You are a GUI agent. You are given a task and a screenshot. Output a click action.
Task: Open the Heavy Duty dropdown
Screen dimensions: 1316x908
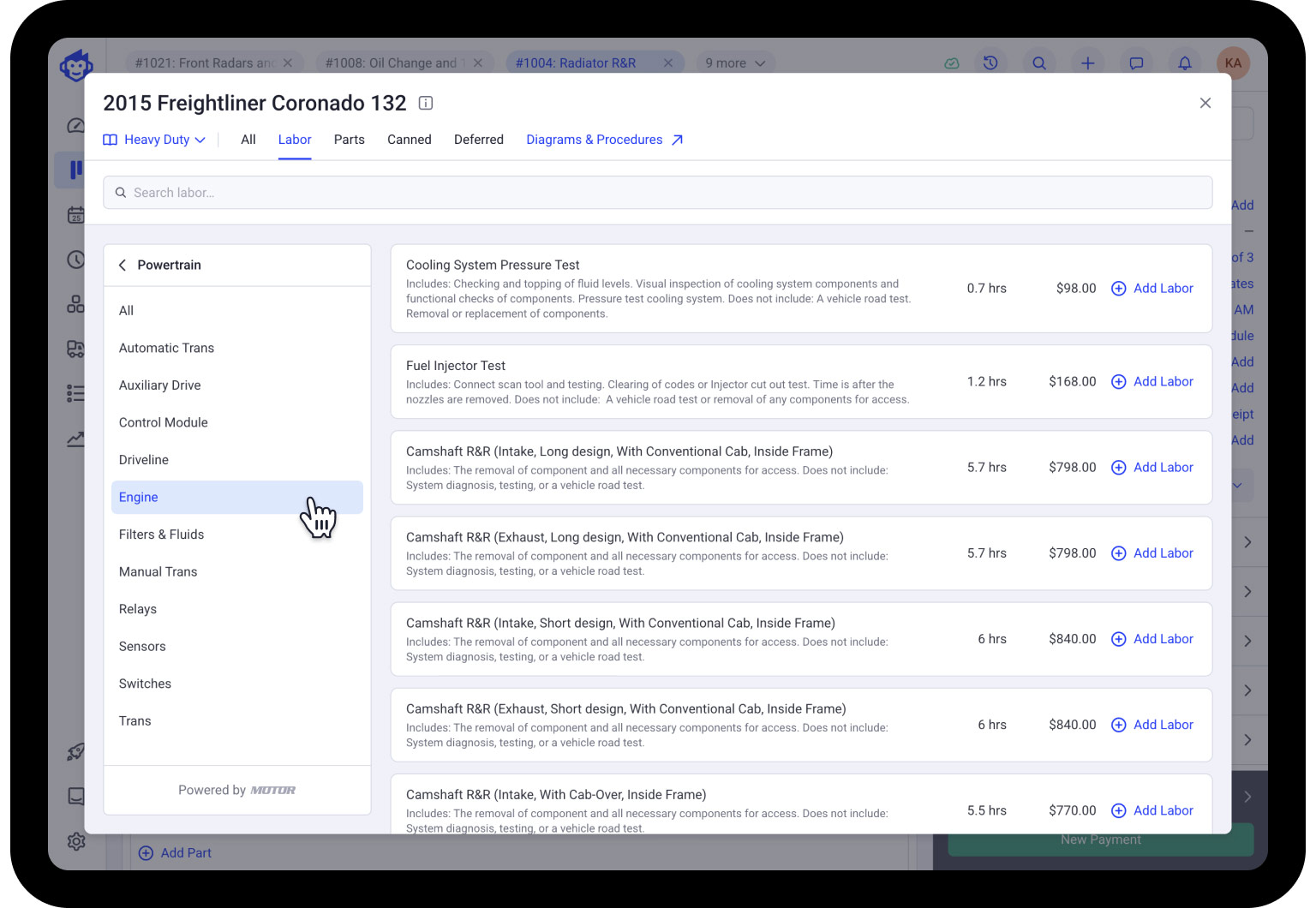pos(155,140)
